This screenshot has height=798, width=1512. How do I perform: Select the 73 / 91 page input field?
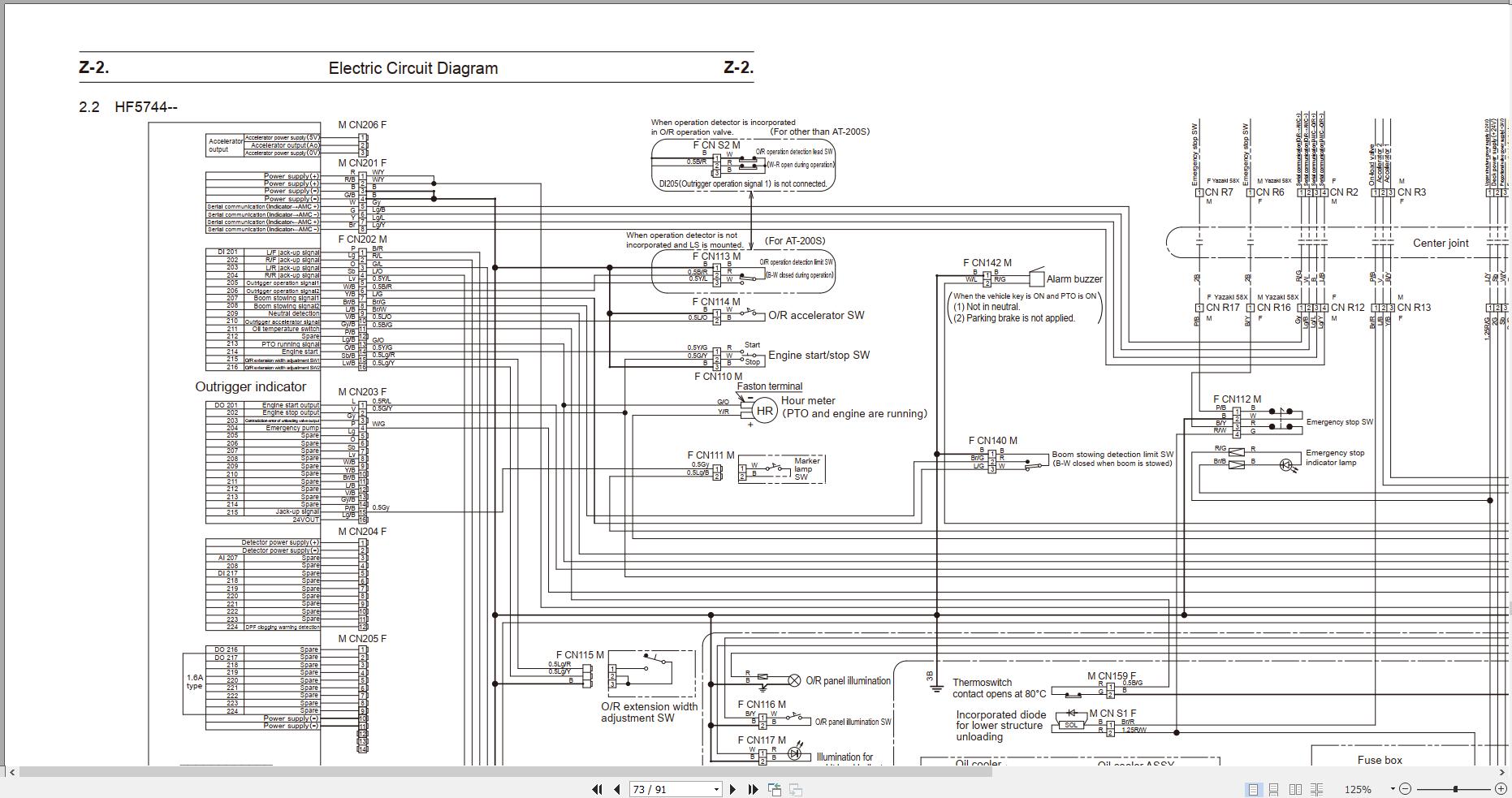[x=666, y=789]
